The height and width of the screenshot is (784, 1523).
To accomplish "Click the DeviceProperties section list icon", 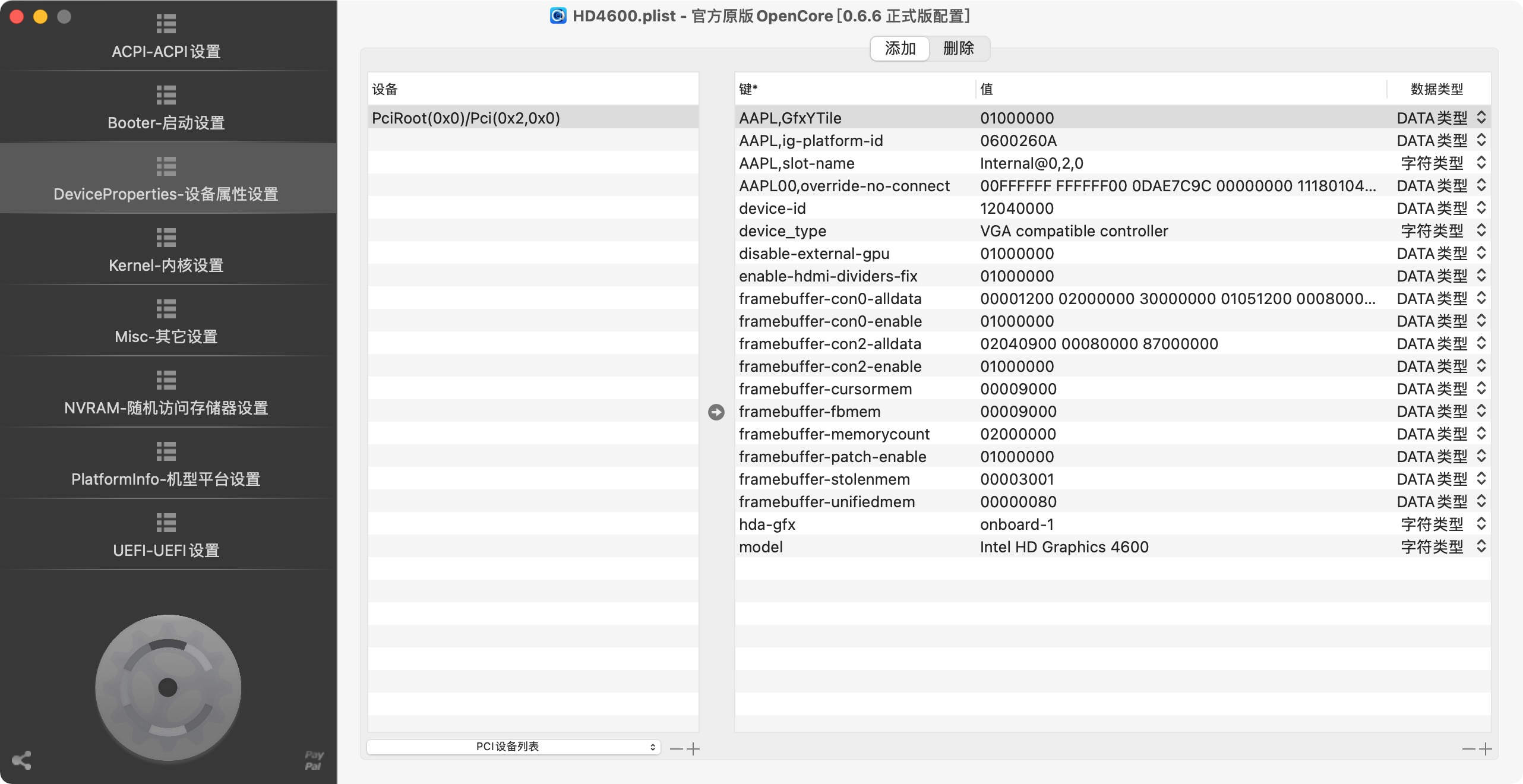I will pyautogui.click(x=166, y=166).
